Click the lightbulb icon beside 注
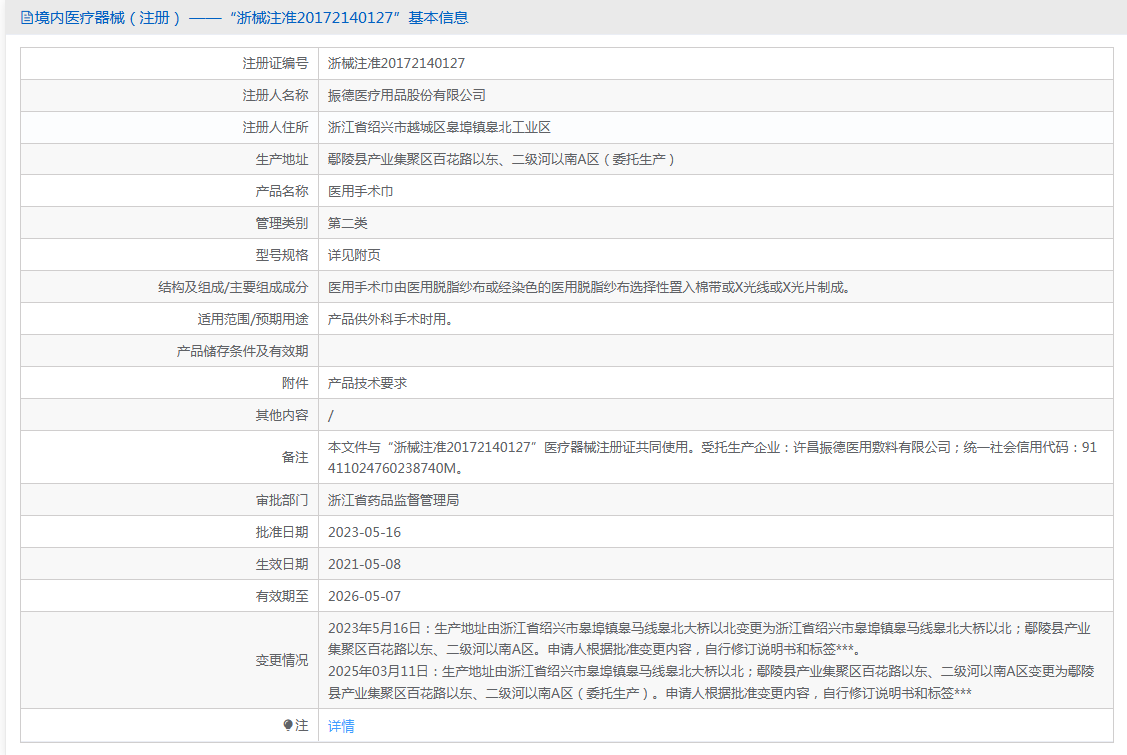 tap(288, 726)
